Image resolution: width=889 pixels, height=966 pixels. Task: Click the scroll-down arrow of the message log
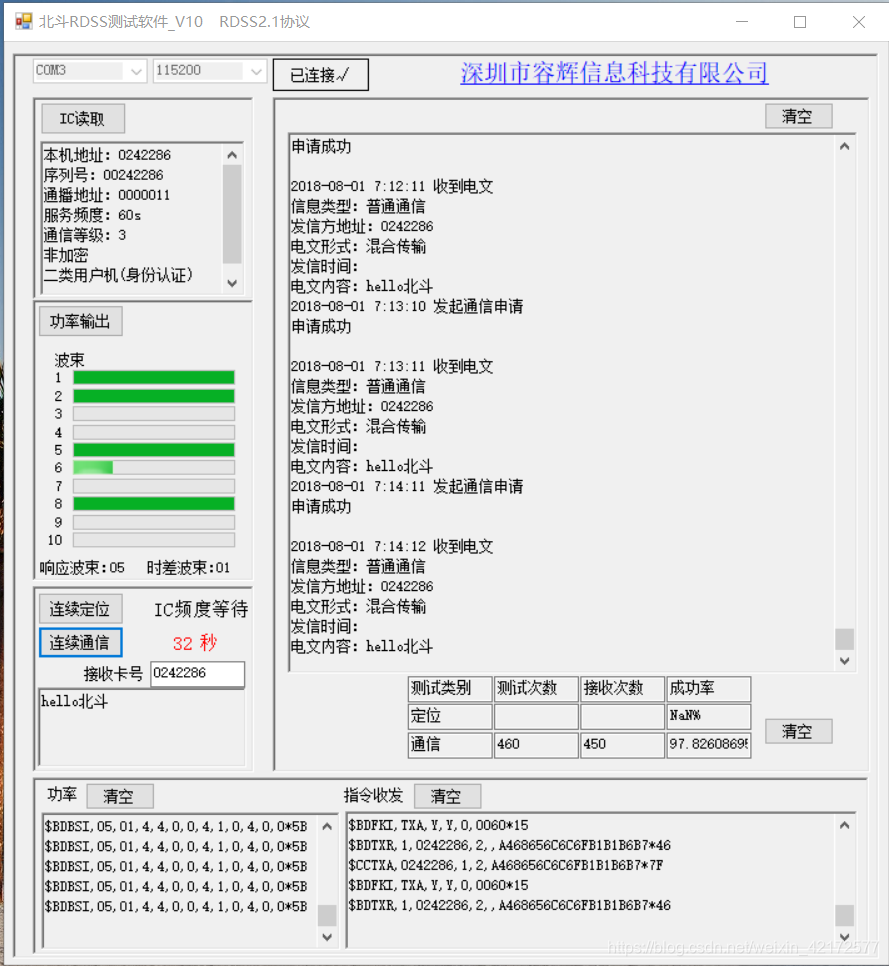pyautogui.click(x=844, y=660)
